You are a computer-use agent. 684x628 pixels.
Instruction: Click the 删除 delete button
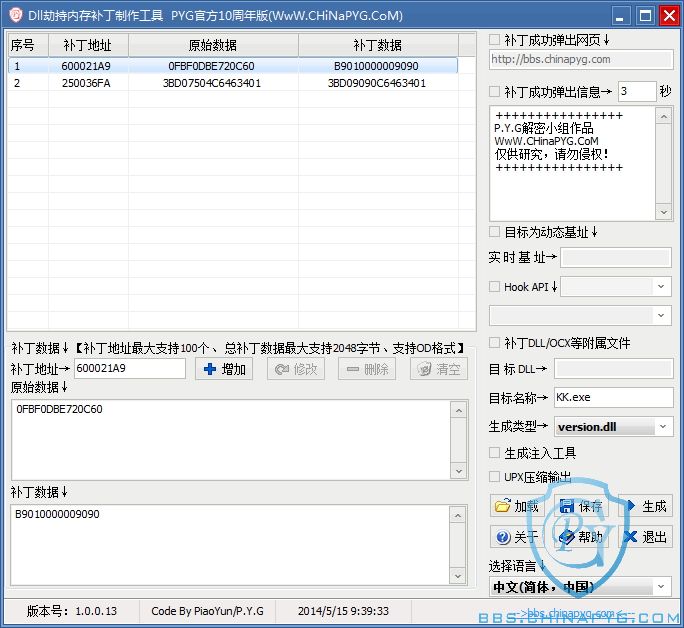click(367, 369)
